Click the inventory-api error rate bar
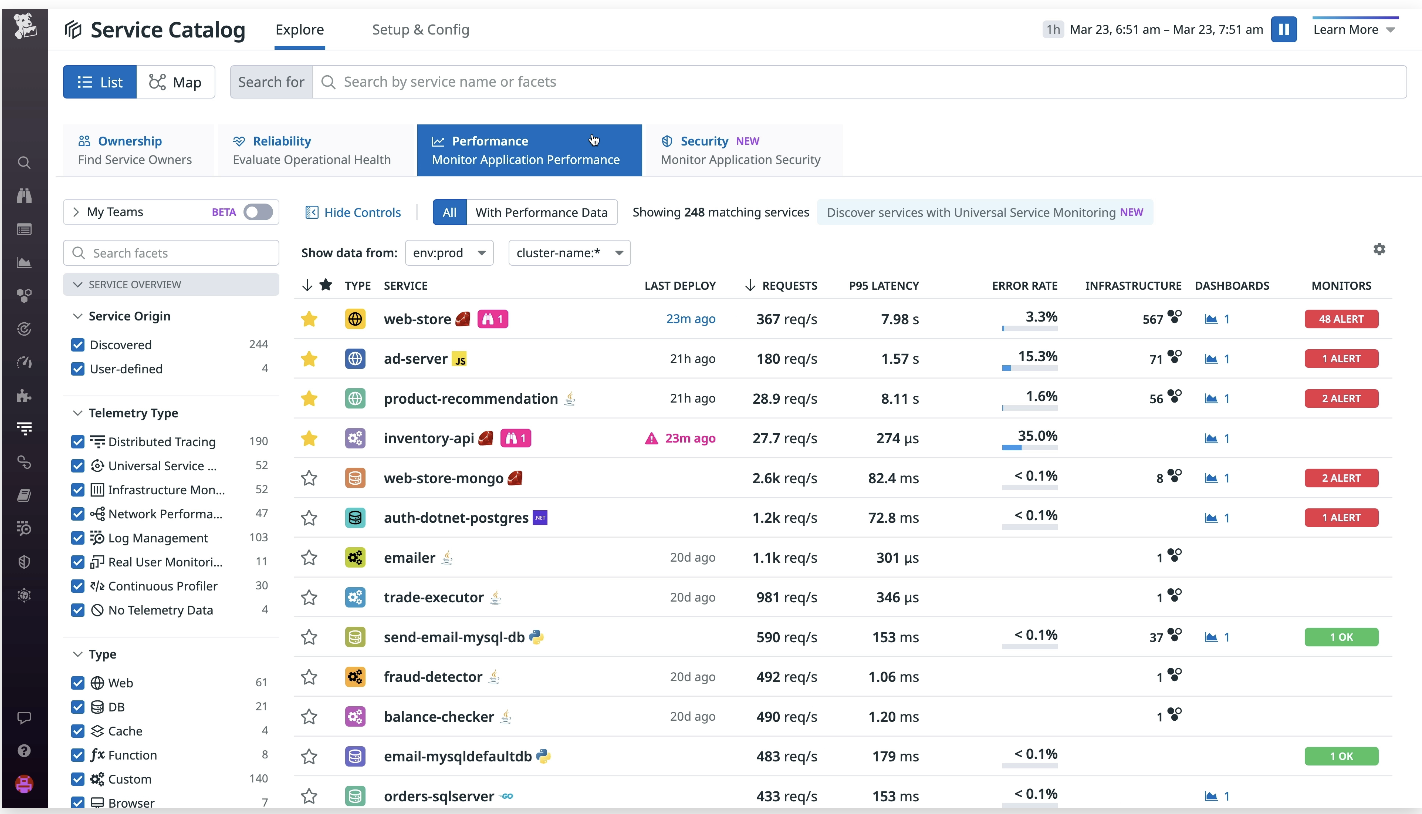This screenshot has height=814, width=1422. (x=1029, y=448)
